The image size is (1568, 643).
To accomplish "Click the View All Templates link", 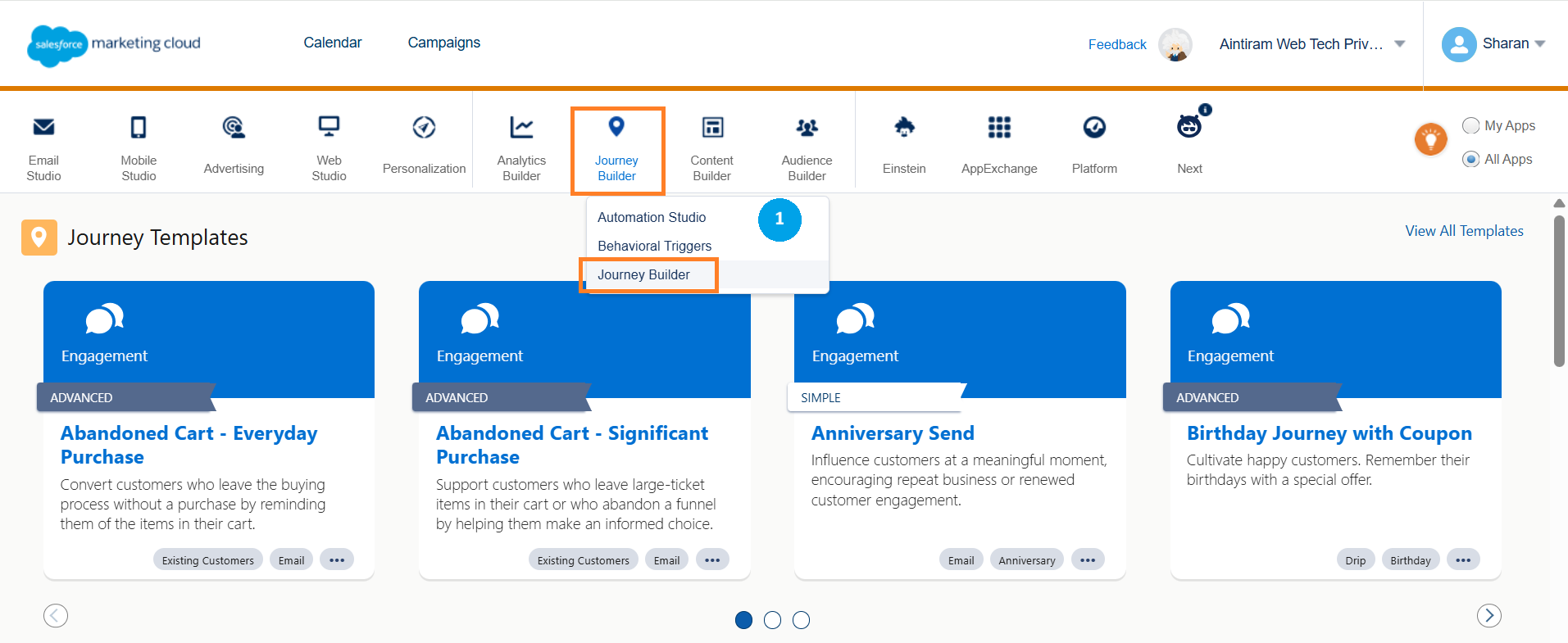I will [x=1464, y=231].
